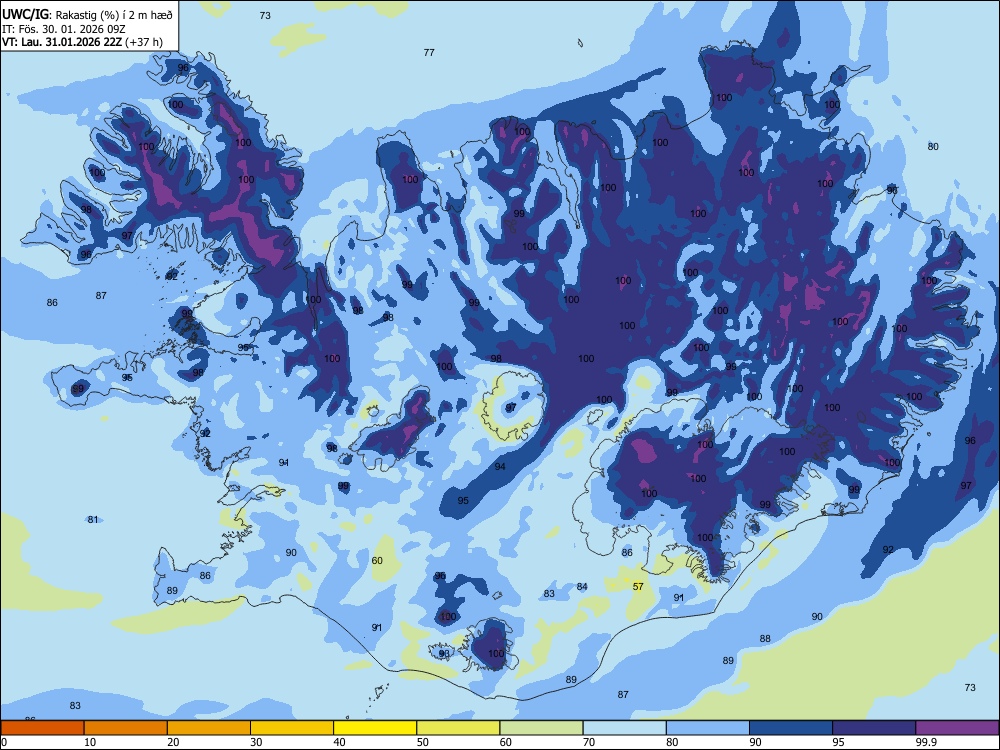
Task: Click the legend scale label 10
Action: (90, 742)
